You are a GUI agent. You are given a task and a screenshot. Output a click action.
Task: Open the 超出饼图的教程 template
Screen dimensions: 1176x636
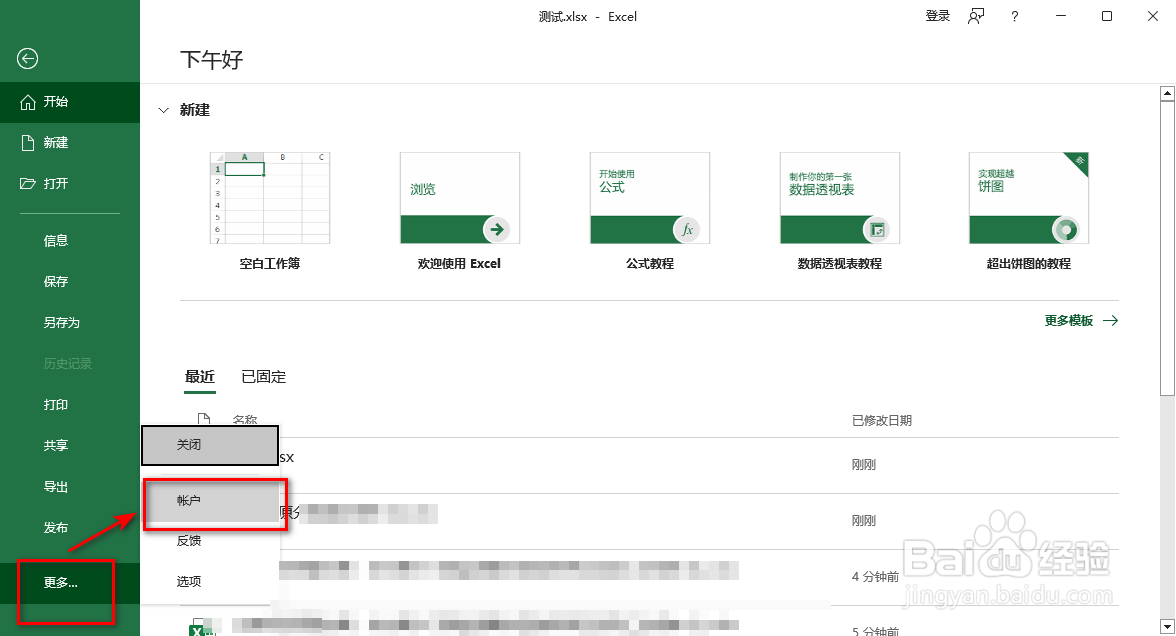[1028, 212]
